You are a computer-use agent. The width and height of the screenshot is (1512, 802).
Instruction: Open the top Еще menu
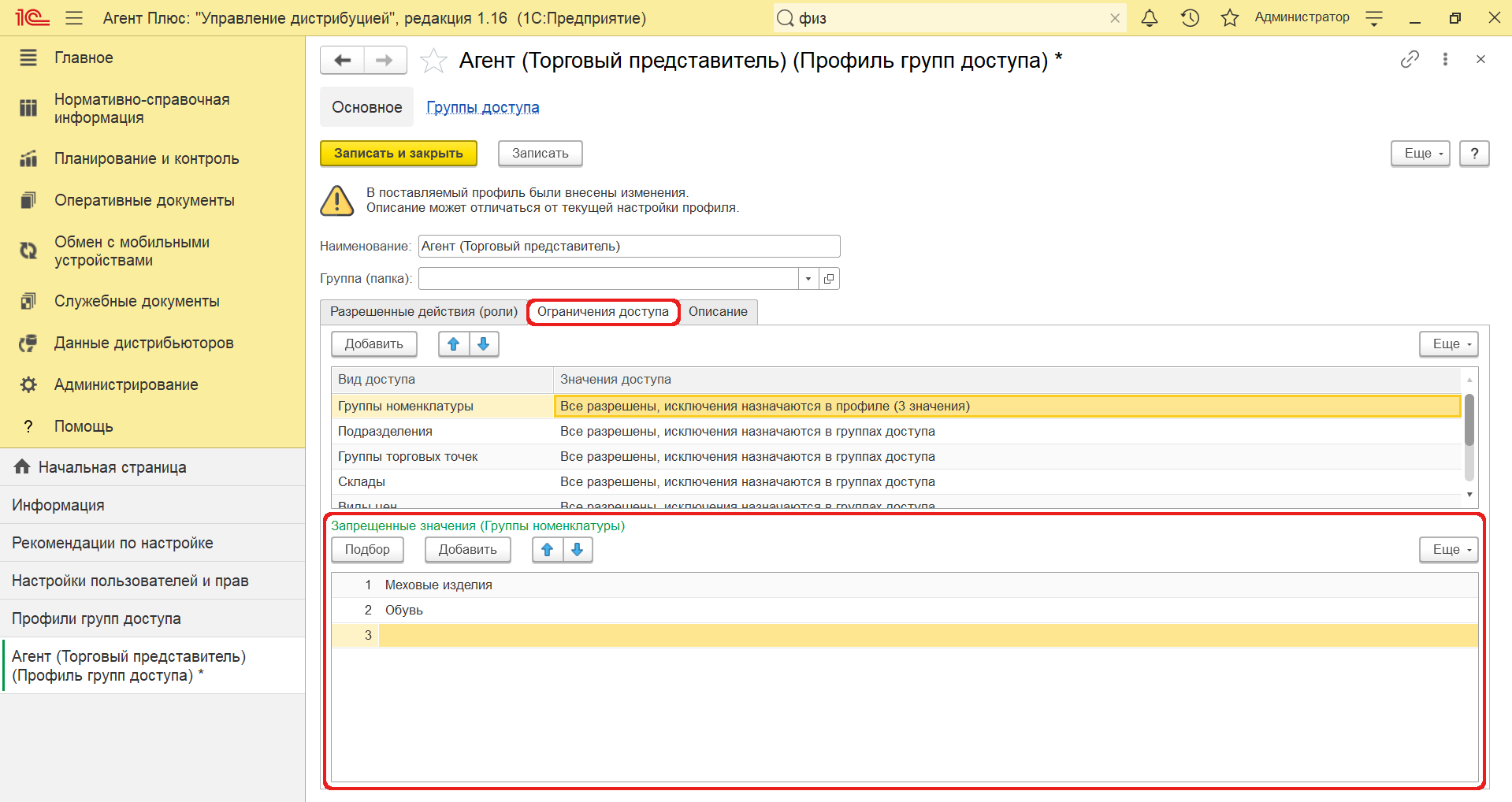1421,154
